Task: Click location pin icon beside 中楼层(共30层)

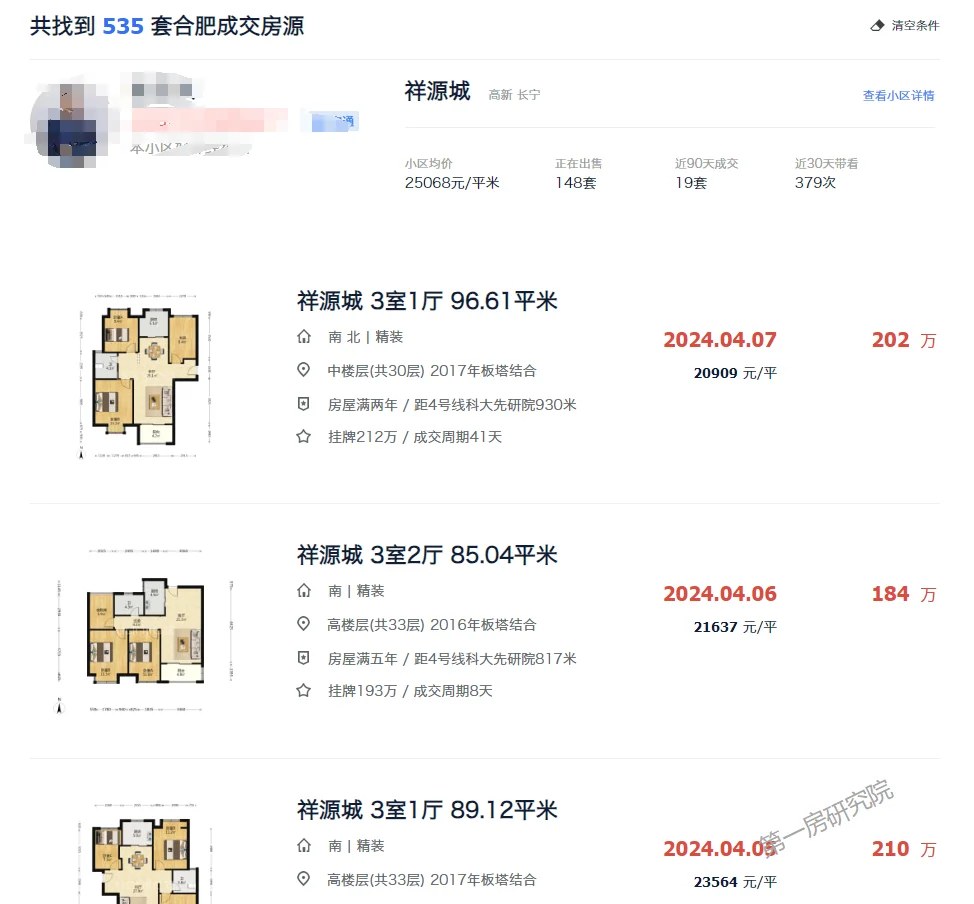Action: [x=304, y=370]
